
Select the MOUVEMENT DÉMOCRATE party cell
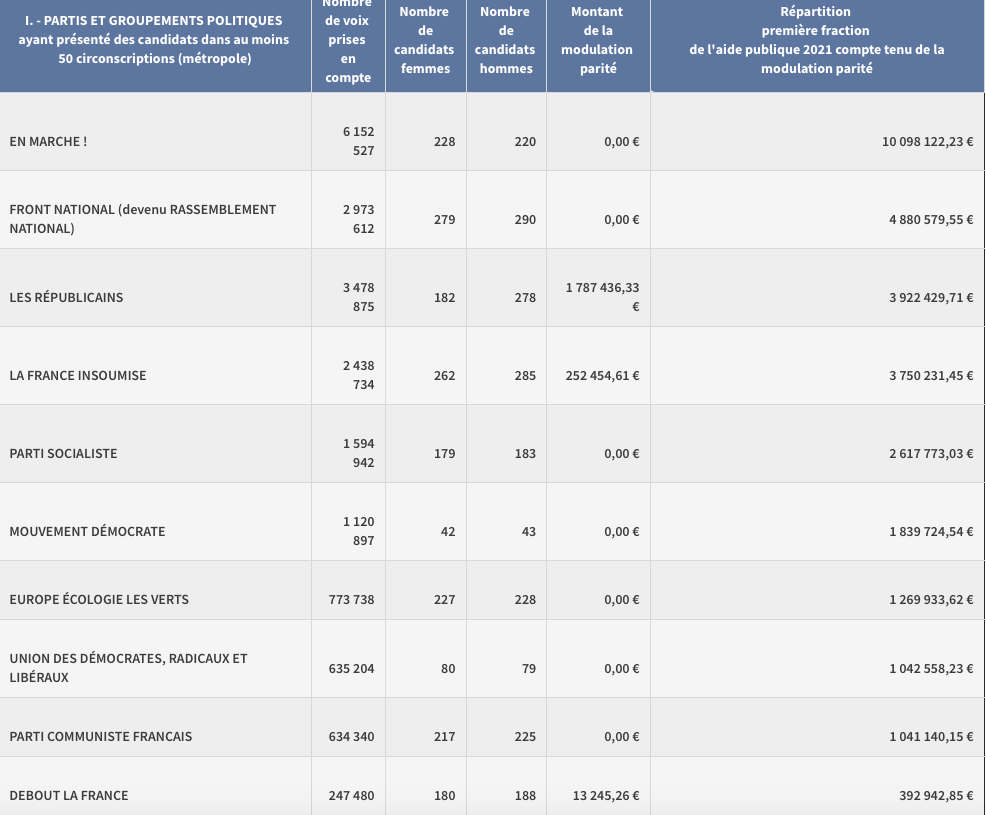coord(87,532)
